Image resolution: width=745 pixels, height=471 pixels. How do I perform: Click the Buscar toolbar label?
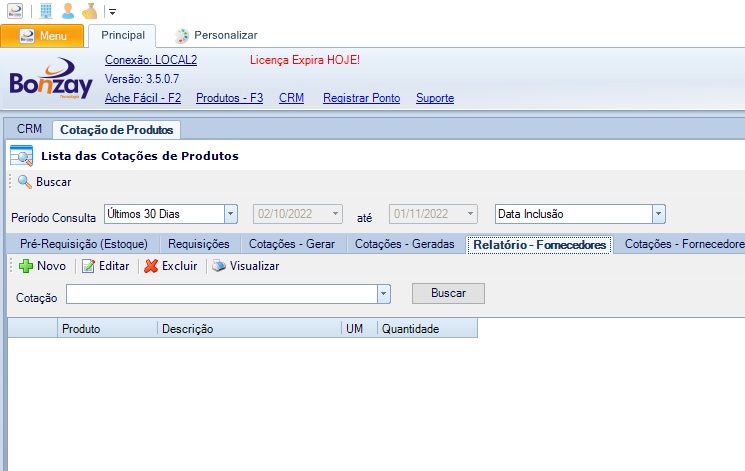[54, 182]
